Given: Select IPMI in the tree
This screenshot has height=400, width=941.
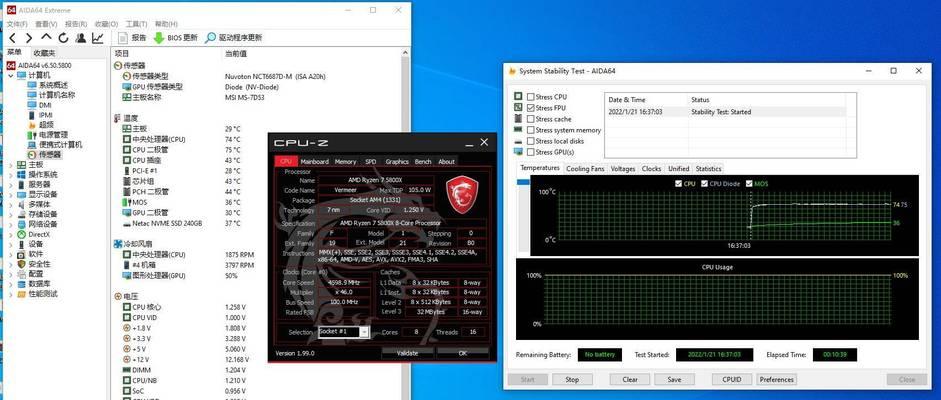Looking at the screenshot, I should point(41,115).
